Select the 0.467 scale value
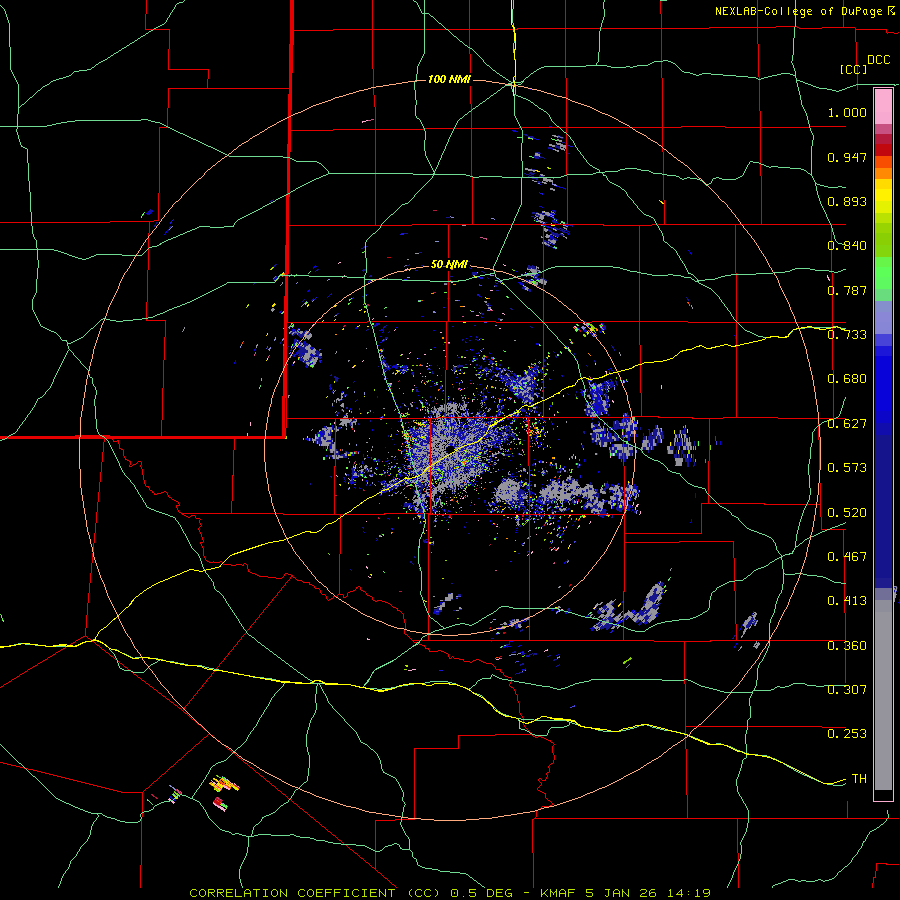 (x=847, y=557)
